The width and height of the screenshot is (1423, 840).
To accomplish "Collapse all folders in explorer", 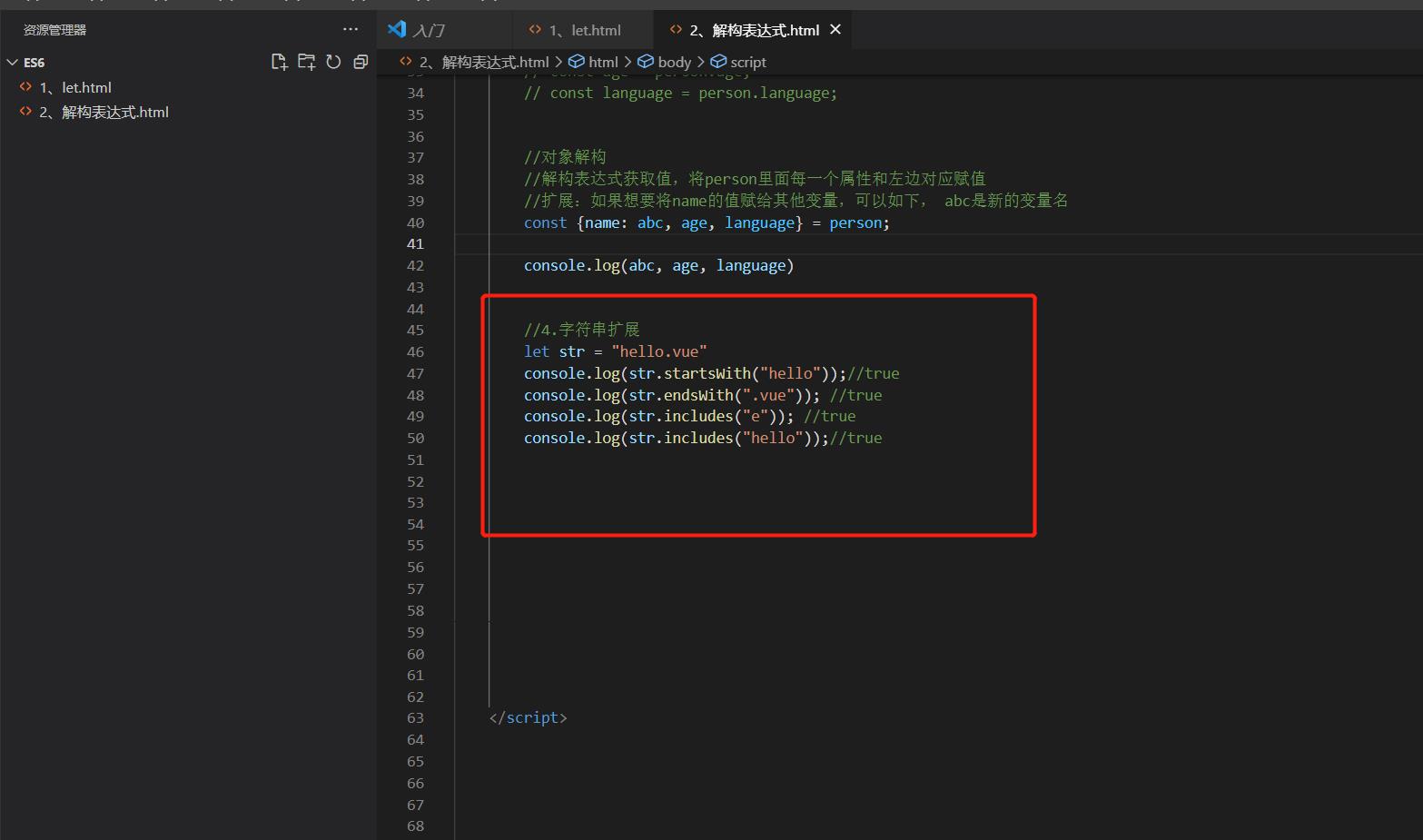I will click(361, 62).
